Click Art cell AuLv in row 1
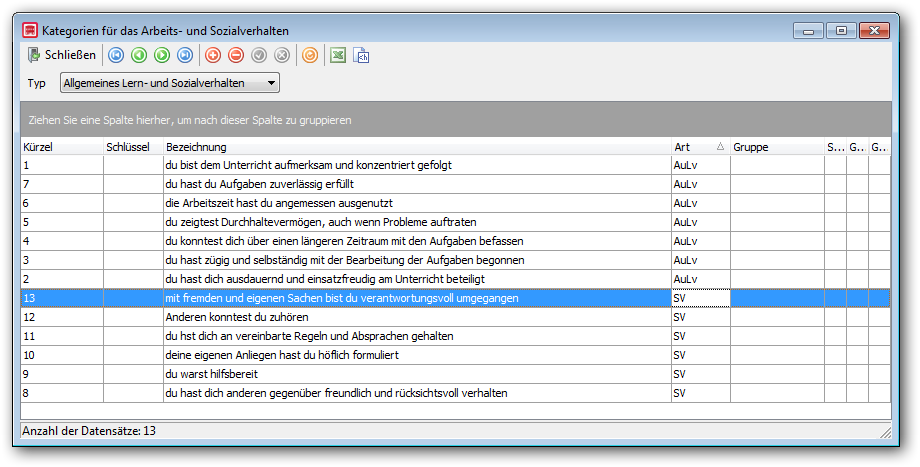Image resolution: width=920 pixels, height=467 pixels. (701, 165)
